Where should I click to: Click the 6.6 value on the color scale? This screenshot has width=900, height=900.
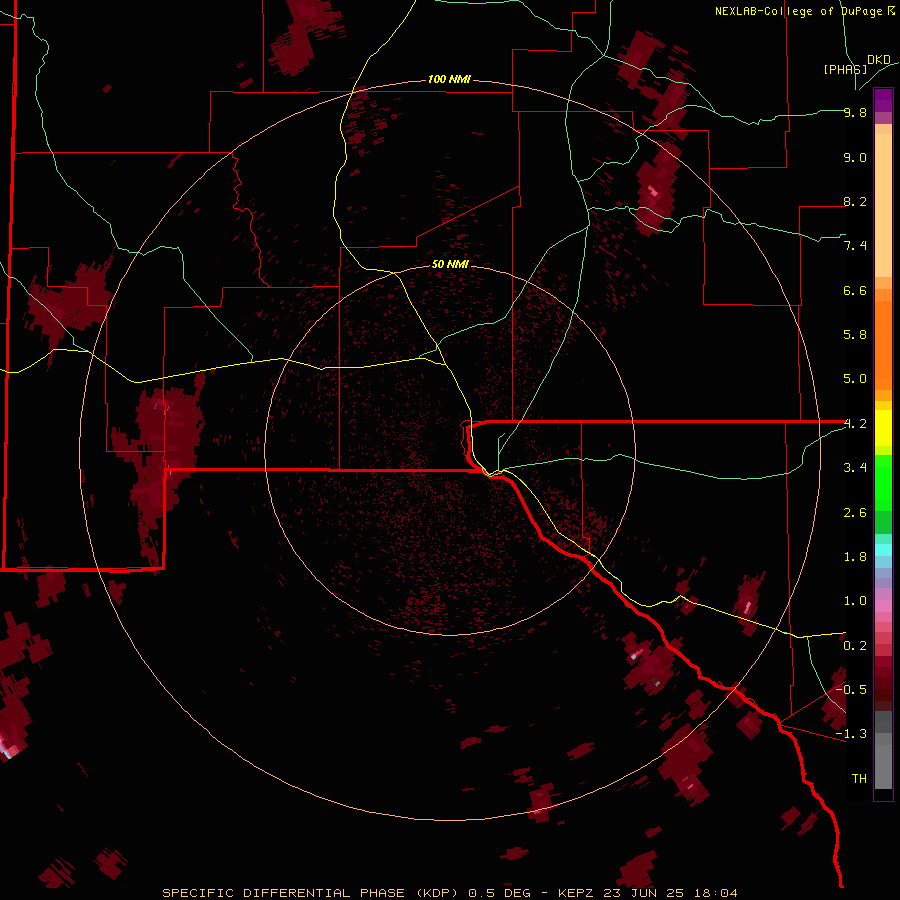[x=855, y=290]
